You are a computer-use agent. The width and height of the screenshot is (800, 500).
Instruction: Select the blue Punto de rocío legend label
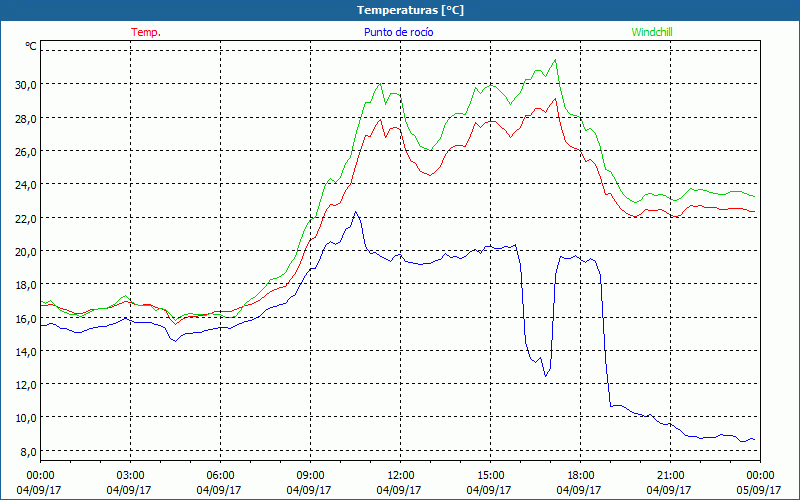point(398,32)
